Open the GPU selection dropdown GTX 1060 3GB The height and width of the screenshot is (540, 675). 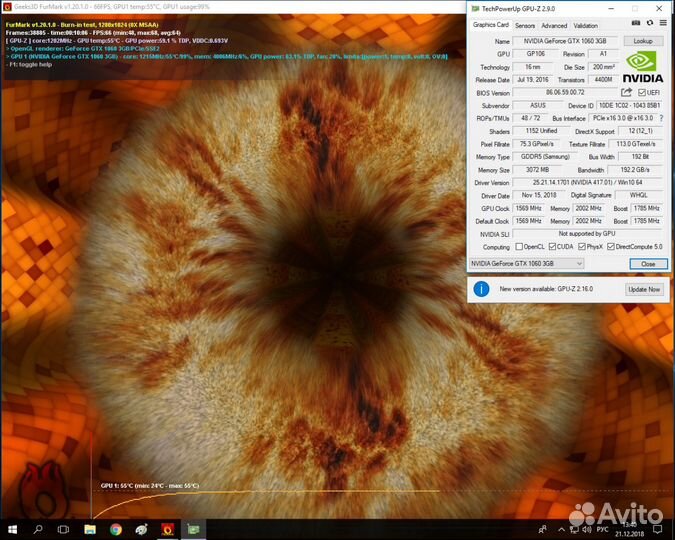point(526,264)
